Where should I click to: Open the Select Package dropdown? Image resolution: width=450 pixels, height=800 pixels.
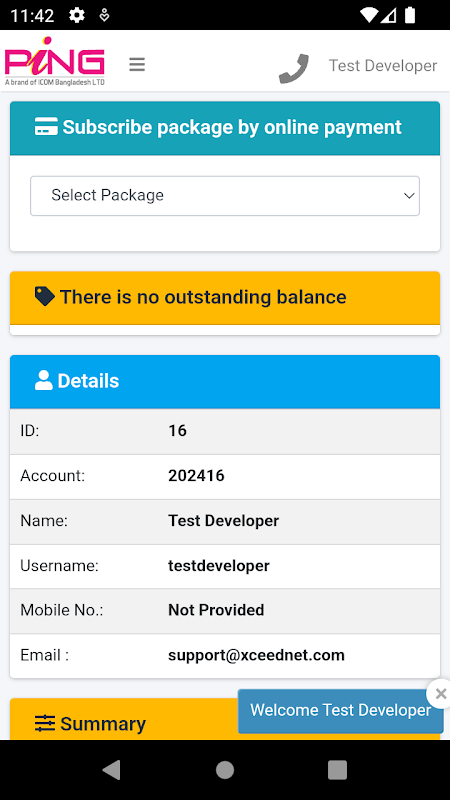225,196
